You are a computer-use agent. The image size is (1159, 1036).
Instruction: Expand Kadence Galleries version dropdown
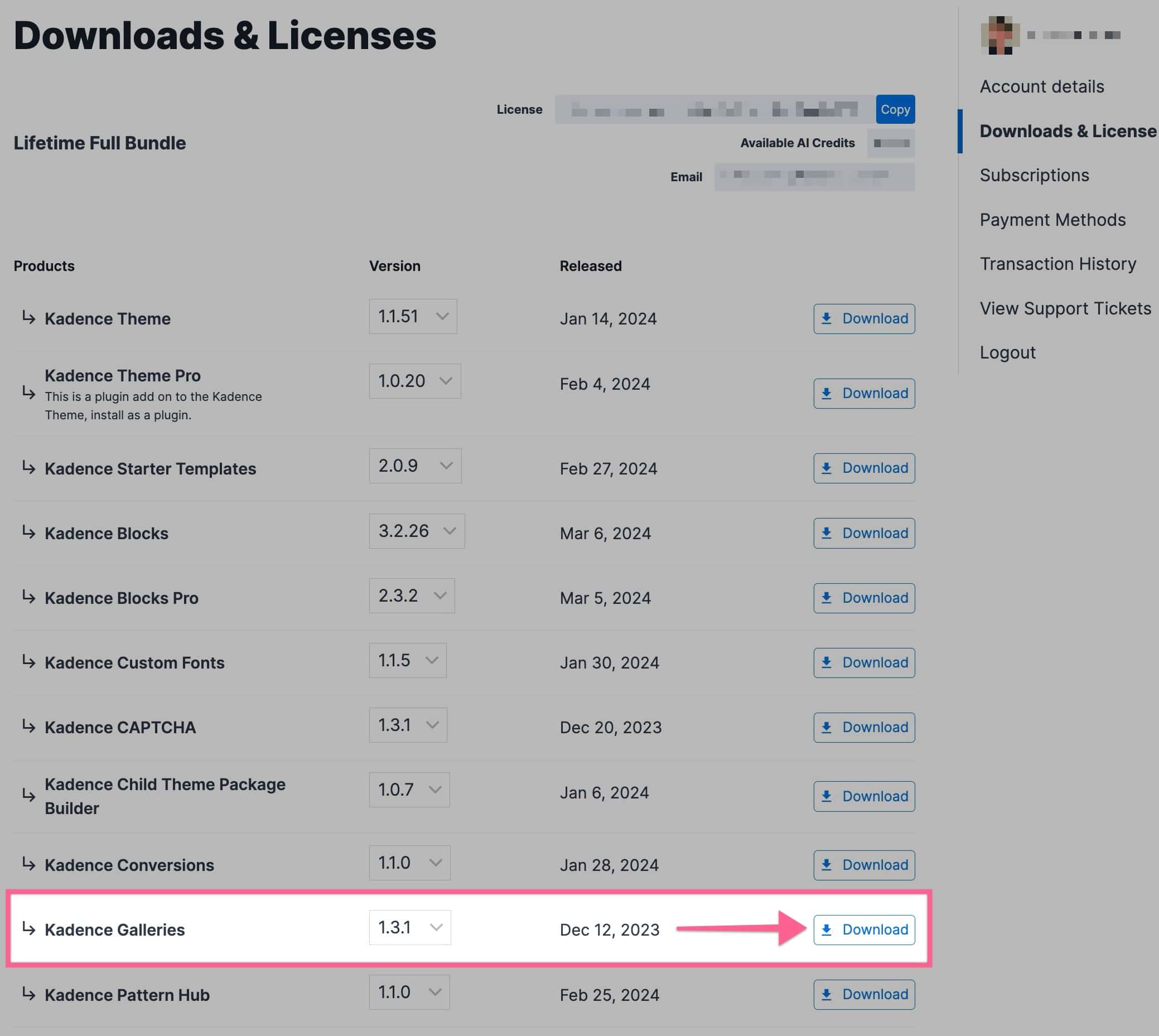coord(410,928)
